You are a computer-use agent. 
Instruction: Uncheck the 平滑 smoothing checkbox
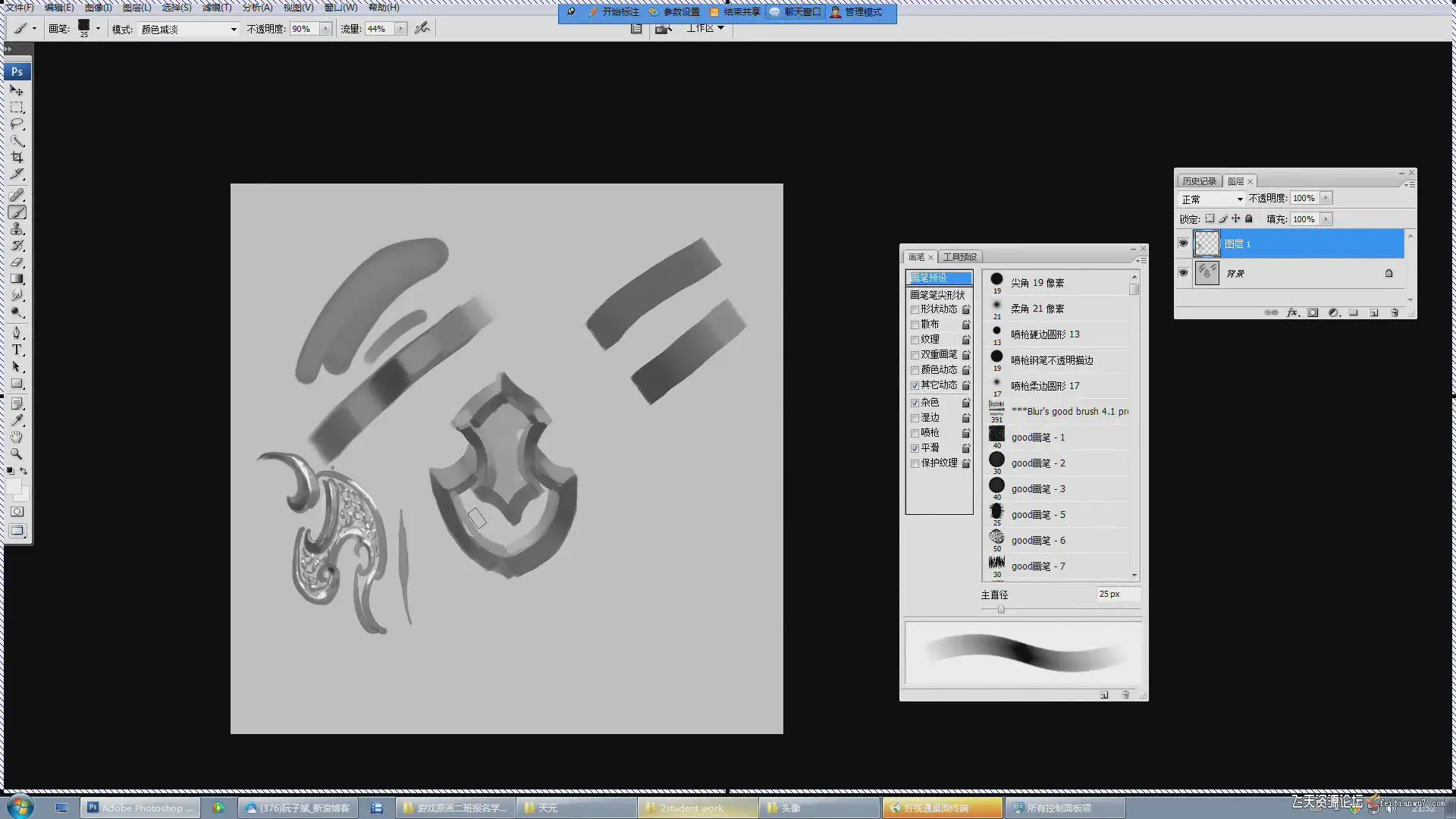click(915, 448)
